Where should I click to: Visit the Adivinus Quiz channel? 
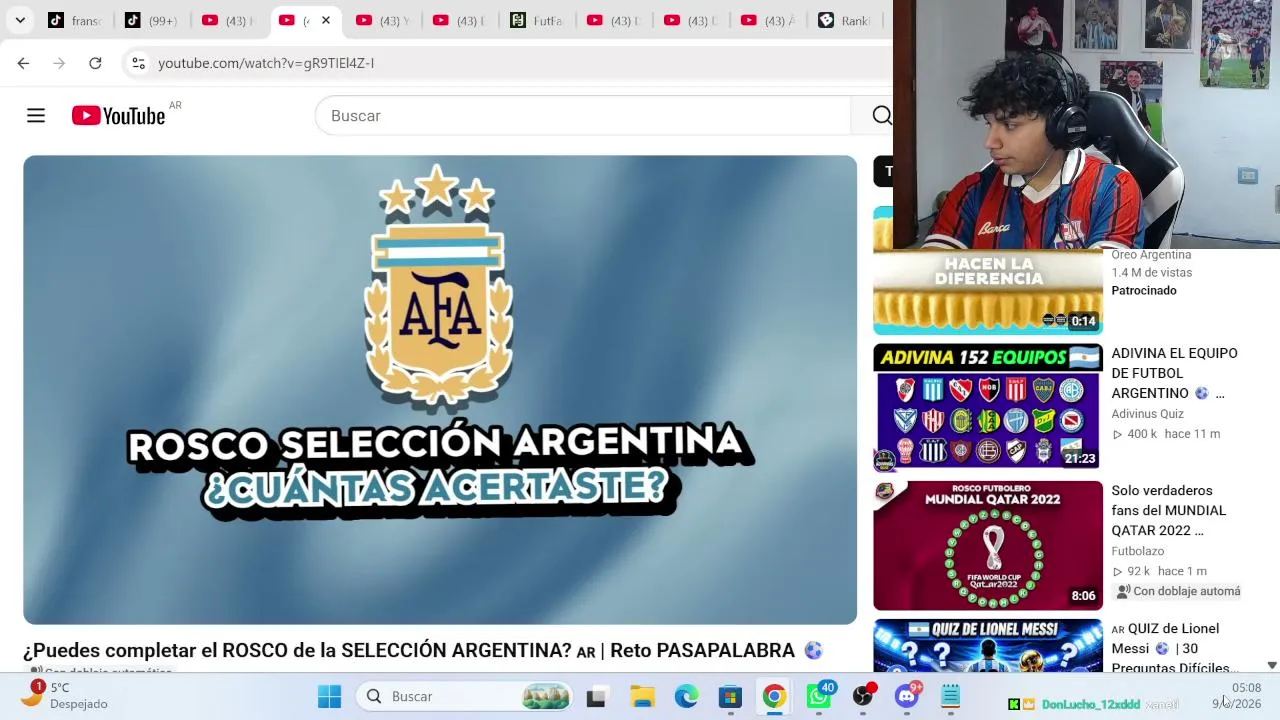point(1147,414)
